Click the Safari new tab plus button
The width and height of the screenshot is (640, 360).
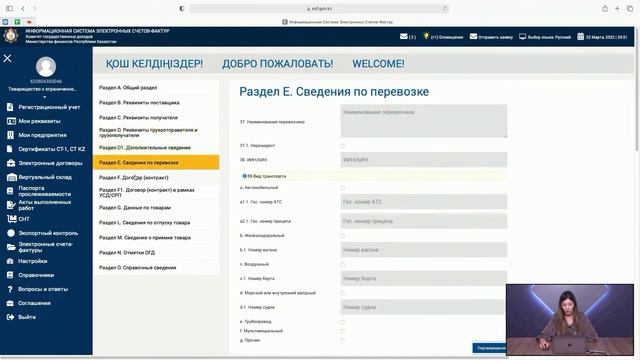coord(617,8)
